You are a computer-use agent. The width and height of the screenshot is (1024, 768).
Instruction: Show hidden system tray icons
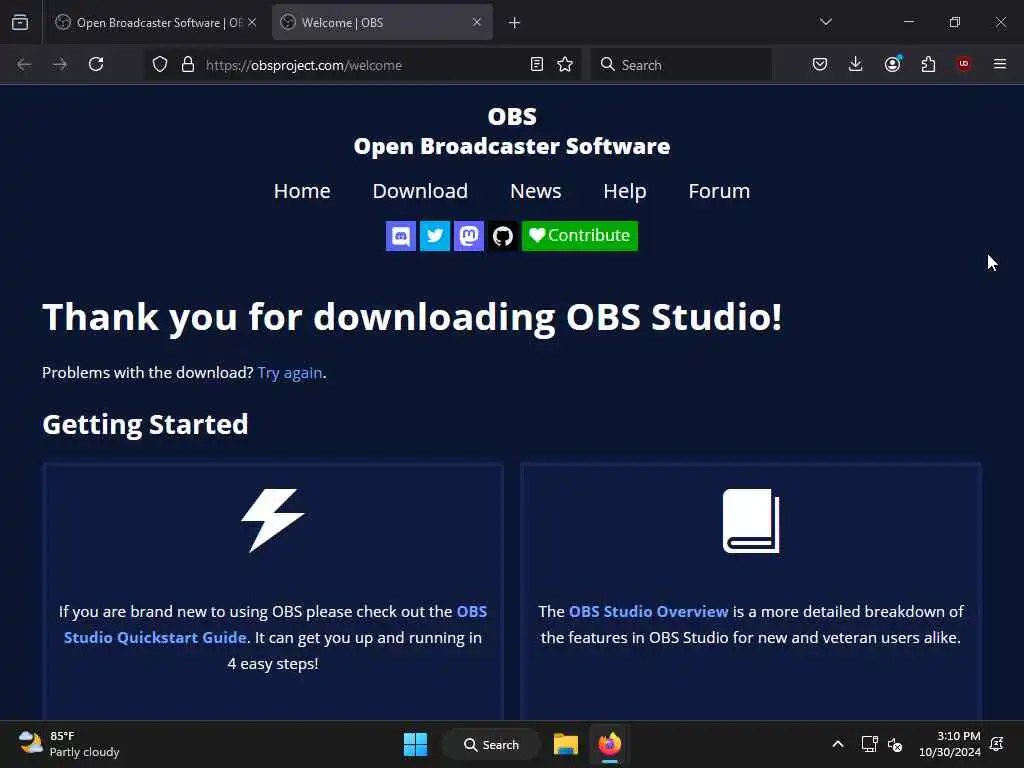point(838,744)
